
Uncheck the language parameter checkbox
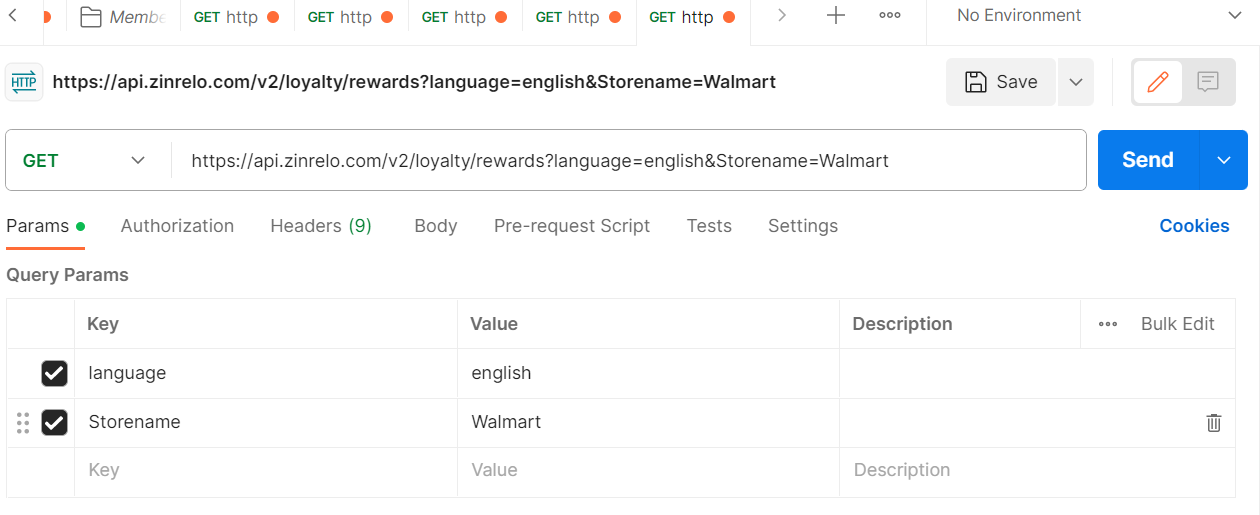(x=54, y=373)
